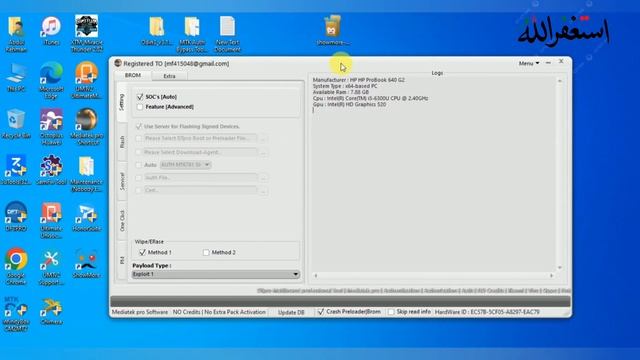Click the HardWare ID text in the status bar
Image resolution: width=640 pixels, height=360 pixels.
point(487,312)
